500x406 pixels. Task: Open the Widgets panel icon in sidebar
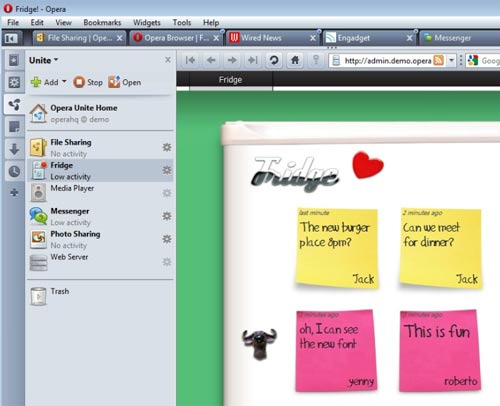coord(14,82)
